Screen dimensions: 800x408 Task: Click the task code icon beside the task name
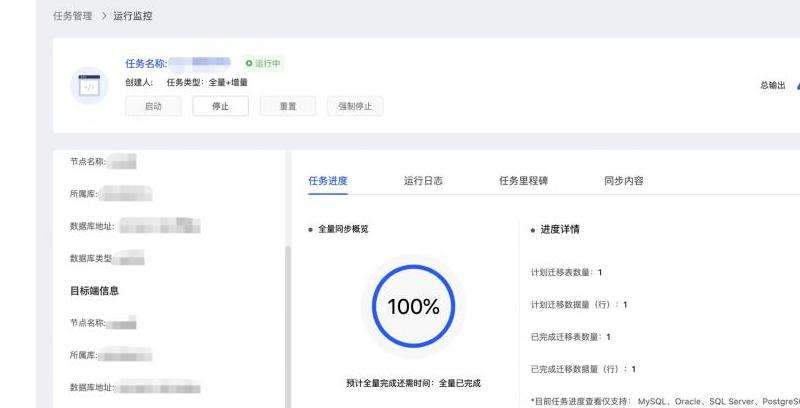[88, 86]
